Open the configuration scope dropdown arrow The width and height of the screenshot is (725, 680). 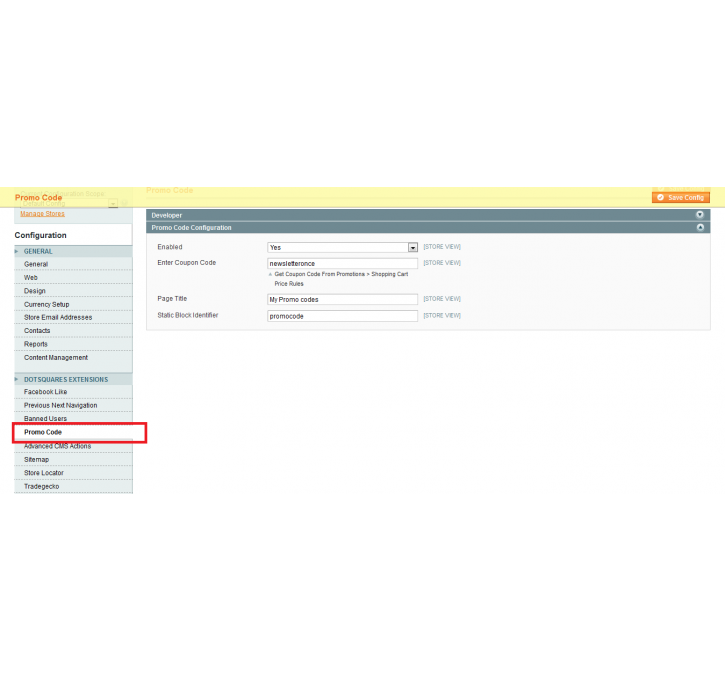pos(113,203)
